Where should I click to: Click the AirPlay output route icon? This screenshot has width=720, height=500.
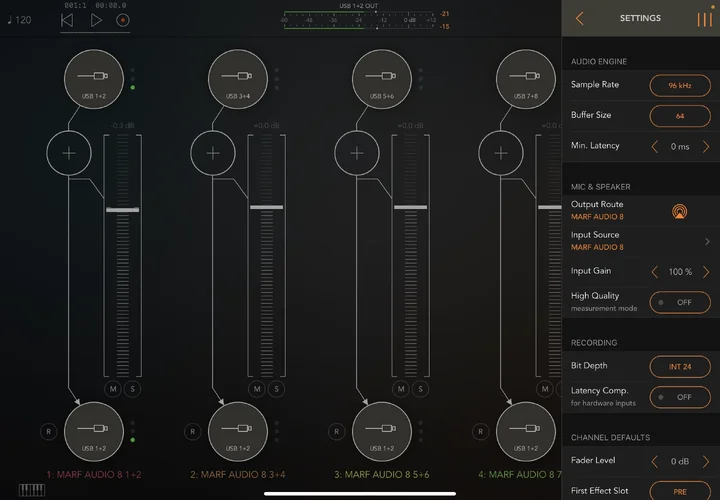point(680,211)
